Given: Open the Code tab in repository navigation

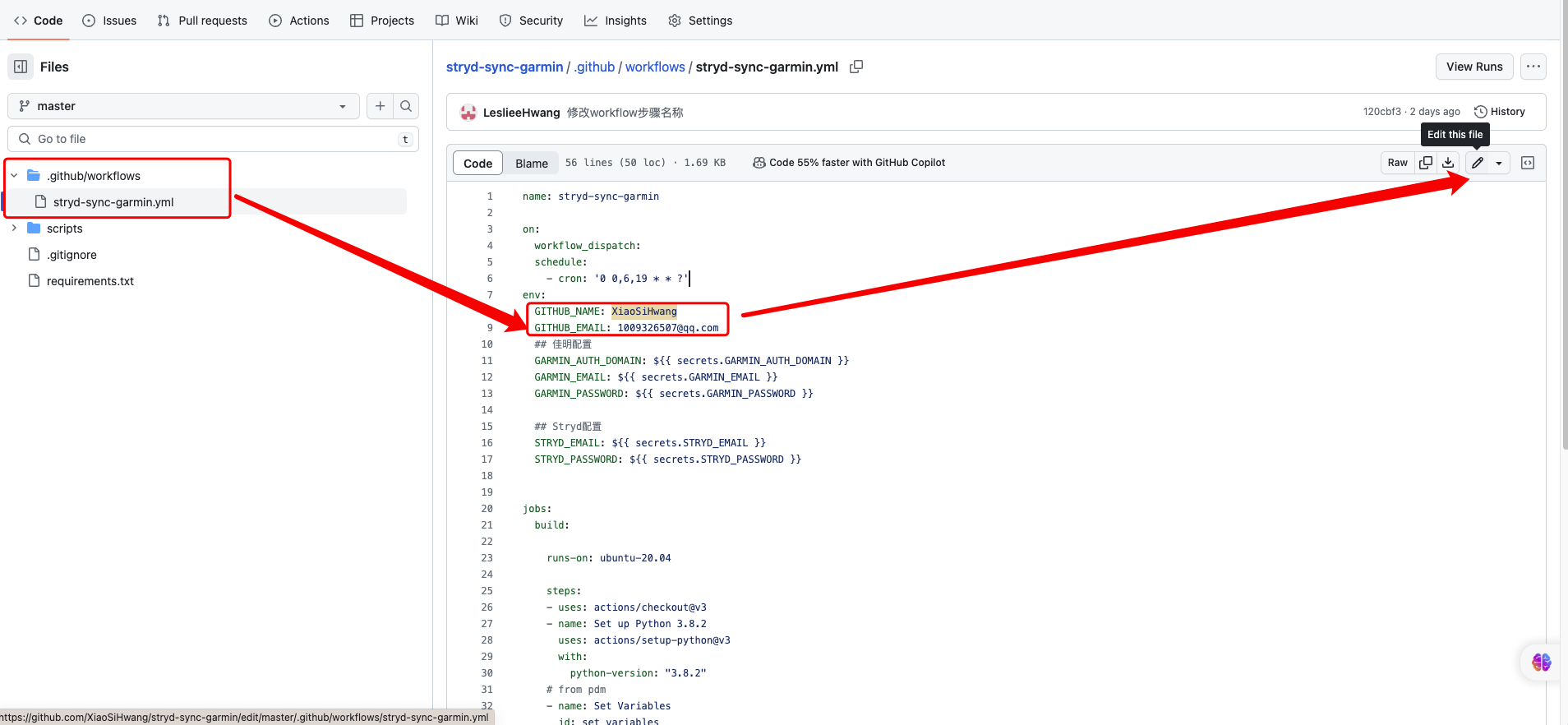Looking at the screenshot, I should [39, 21].
